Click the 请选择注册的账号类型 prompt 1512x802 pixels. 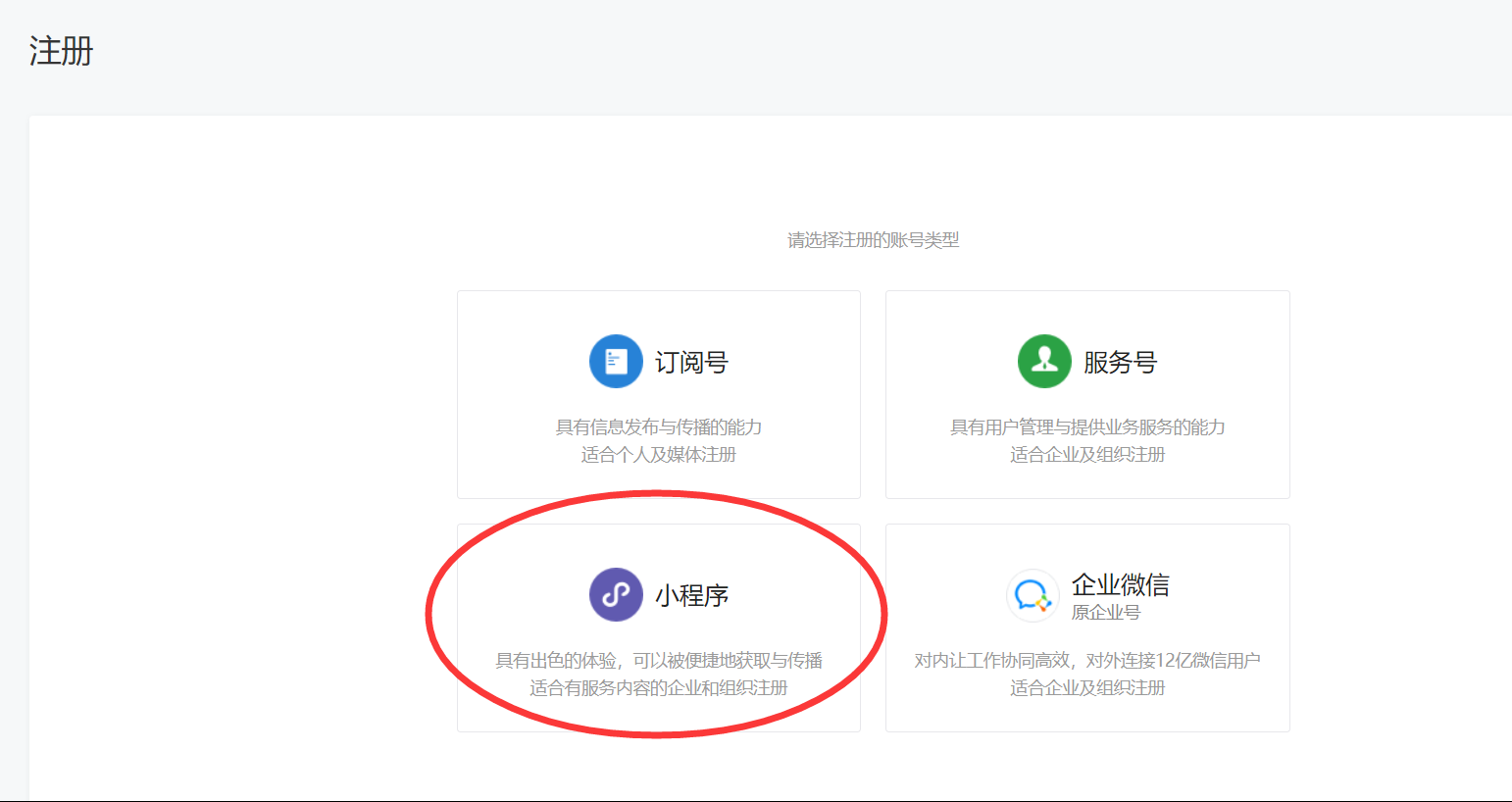click(x=874, y=240)
